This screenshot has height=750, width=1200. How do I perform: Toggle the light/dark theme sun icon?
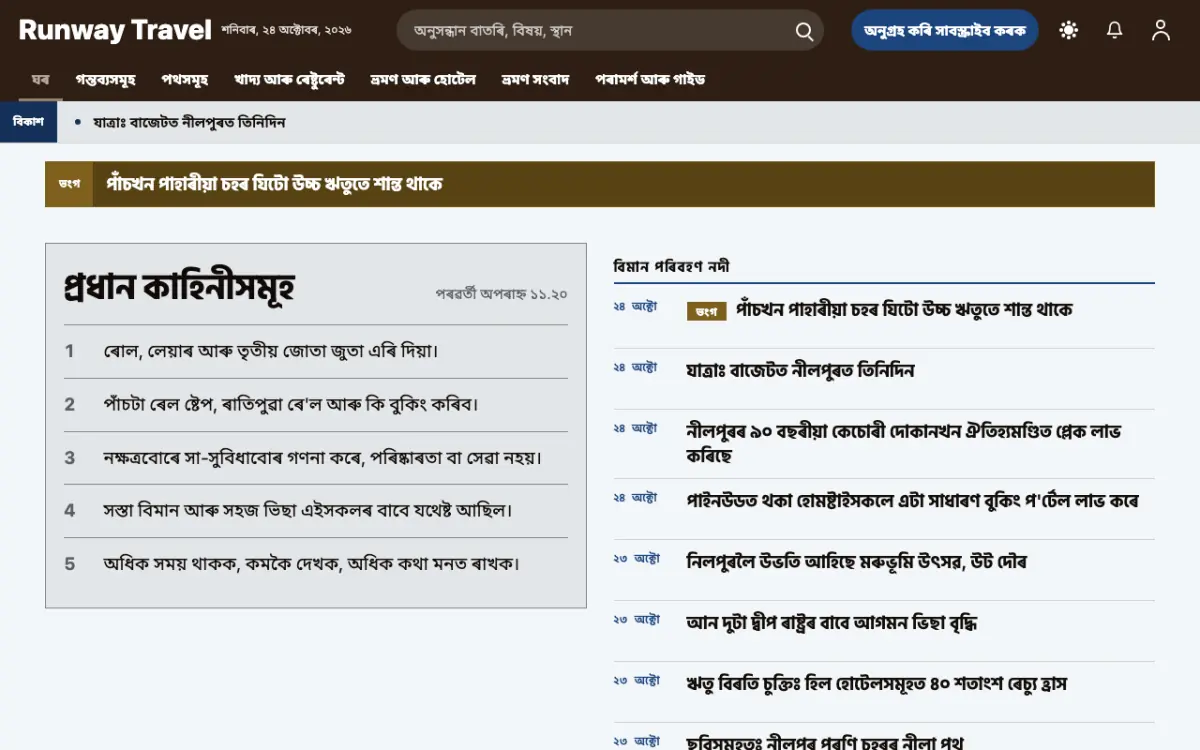click(1069, 30)
